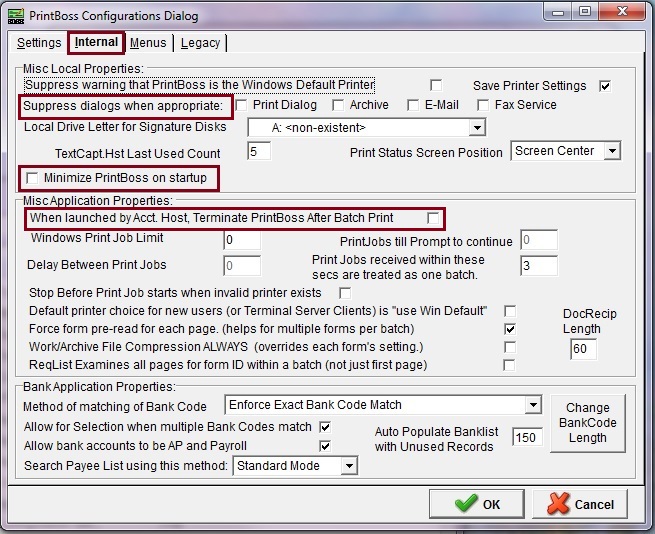Click 'Misc Application Properties:' group label
Image resolution: width=655 pixels, height=534 pixels.
(98, 201)
